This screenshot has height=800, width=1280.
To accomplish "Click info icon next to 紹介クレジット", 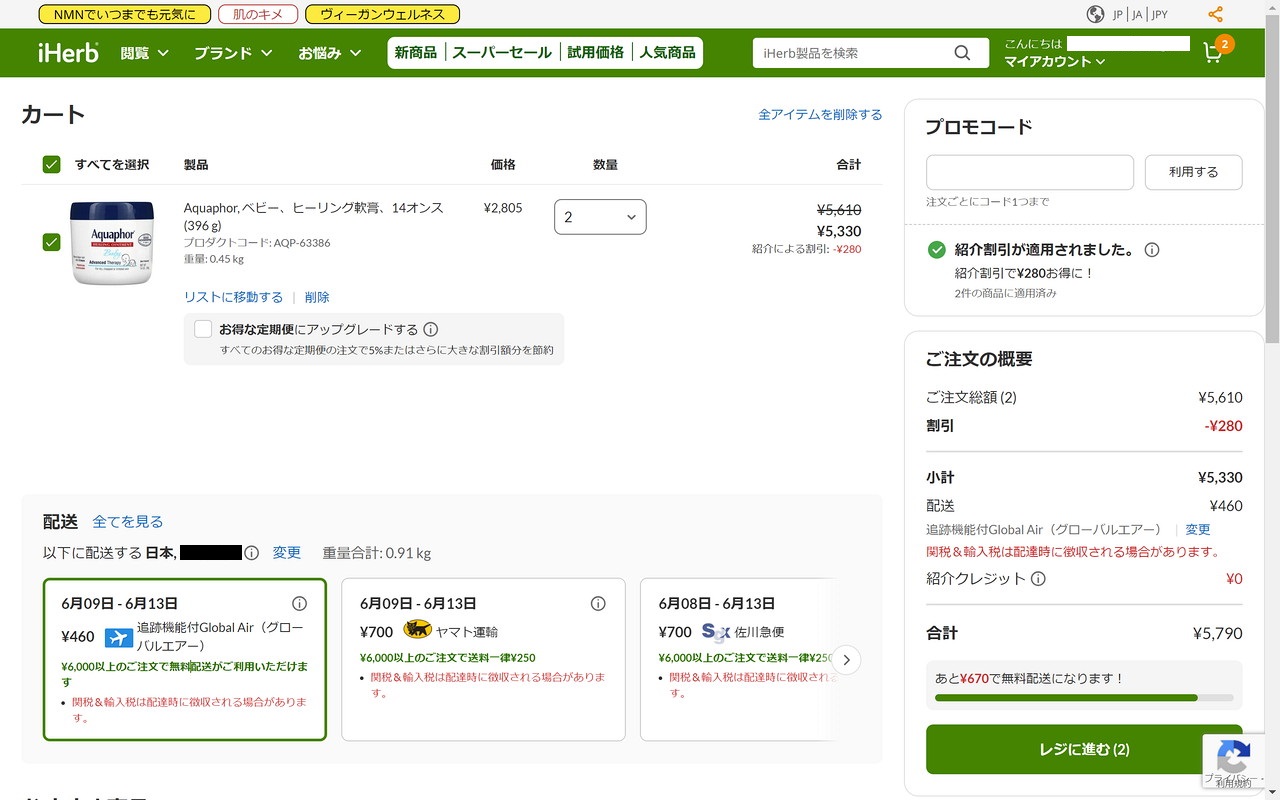I will [x=1038, y=579].
